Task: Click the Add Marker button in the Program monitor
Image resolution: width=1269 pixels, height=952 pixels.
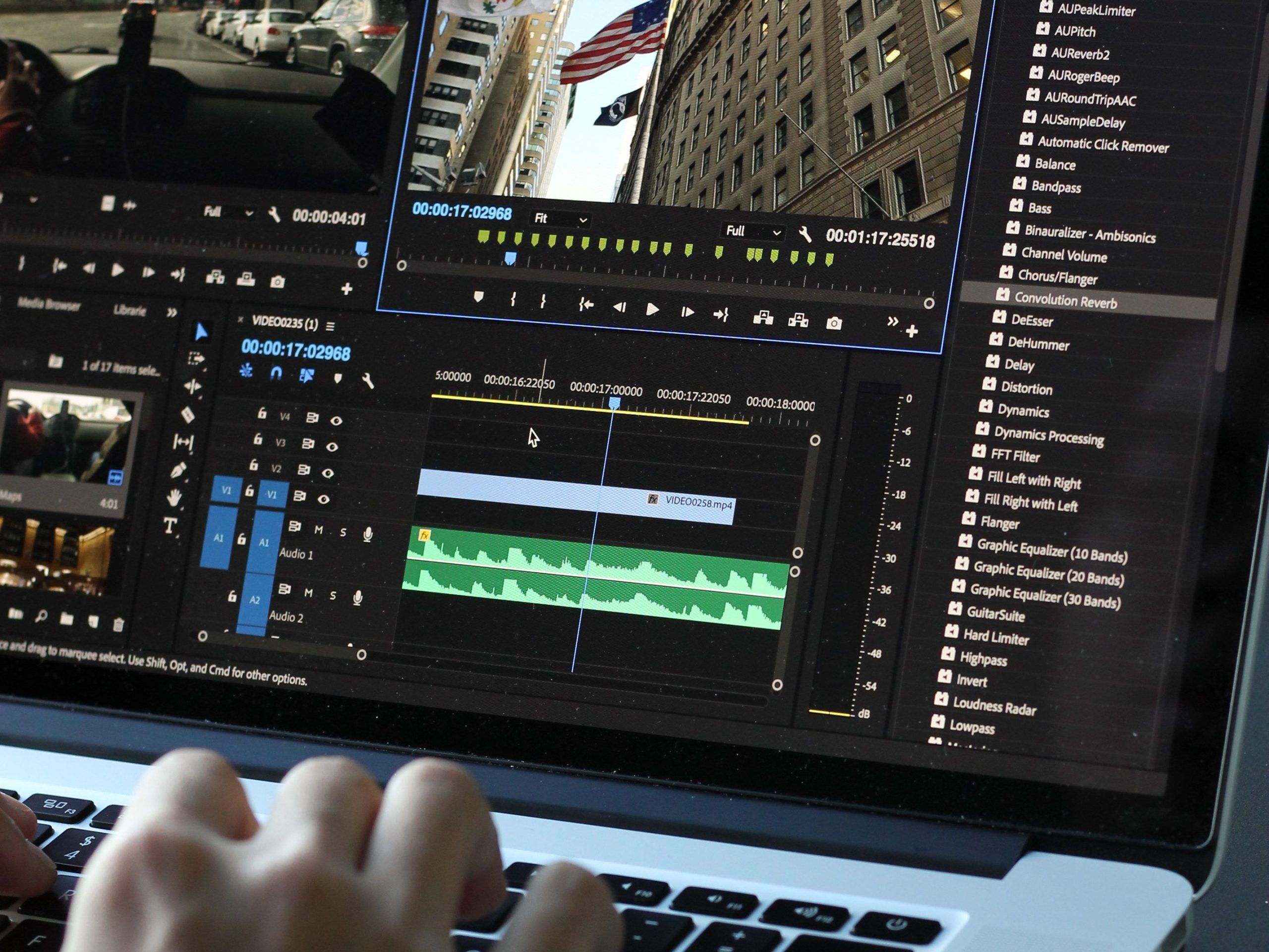Action: [478, 296]
